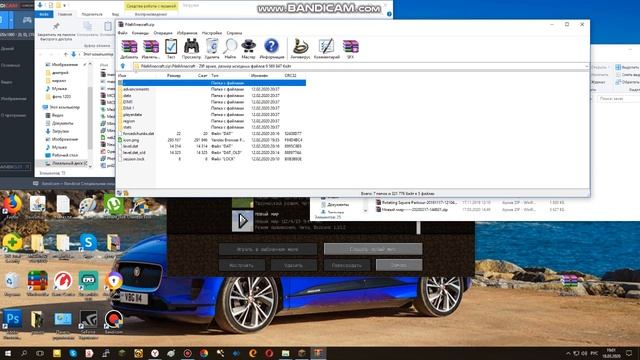Click the Minecraft world play arrow thumbnail

point(242,221)
